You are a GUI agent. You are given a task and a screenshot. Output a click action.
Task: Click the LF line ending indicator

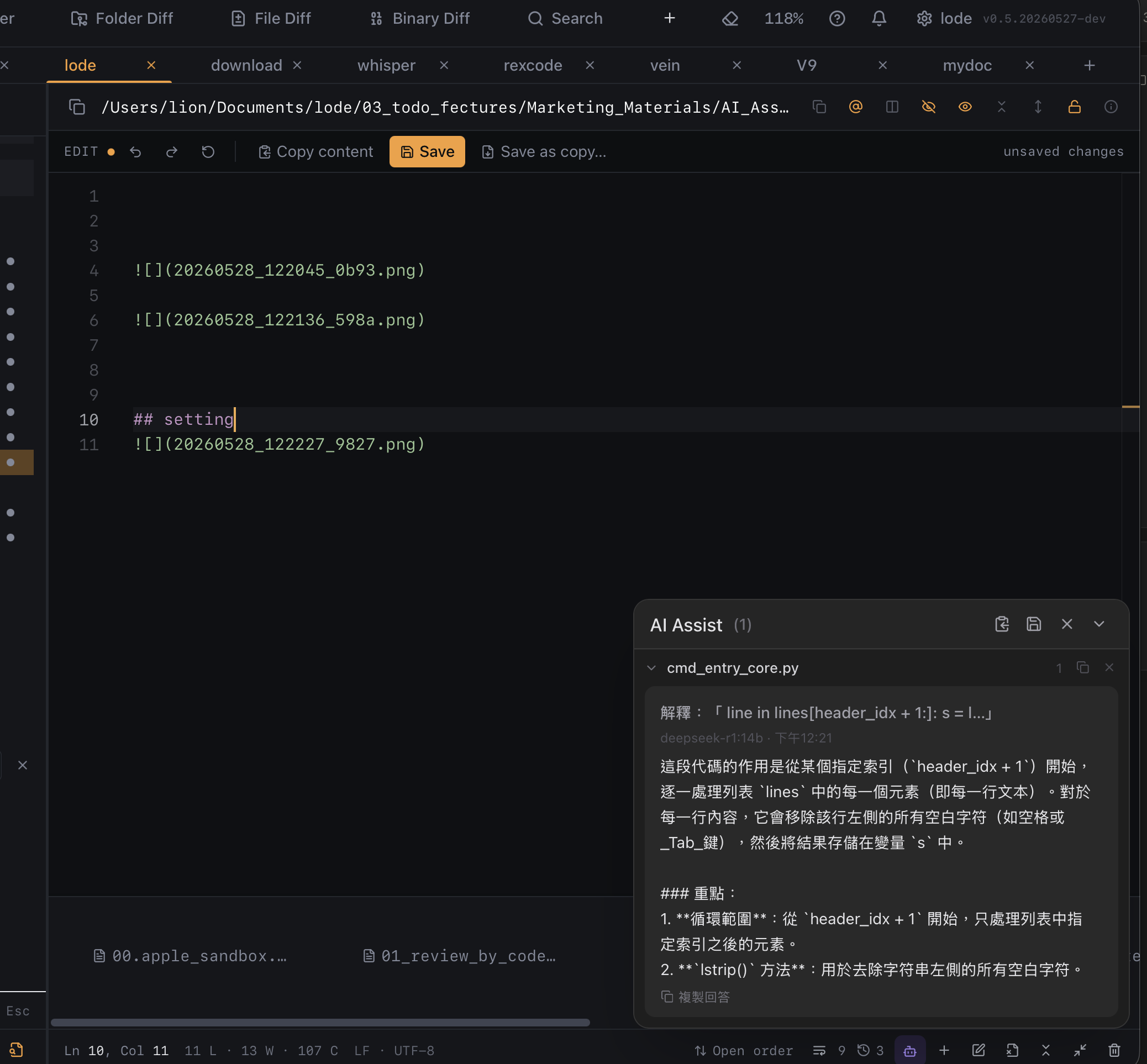(x=361, y=1051)
